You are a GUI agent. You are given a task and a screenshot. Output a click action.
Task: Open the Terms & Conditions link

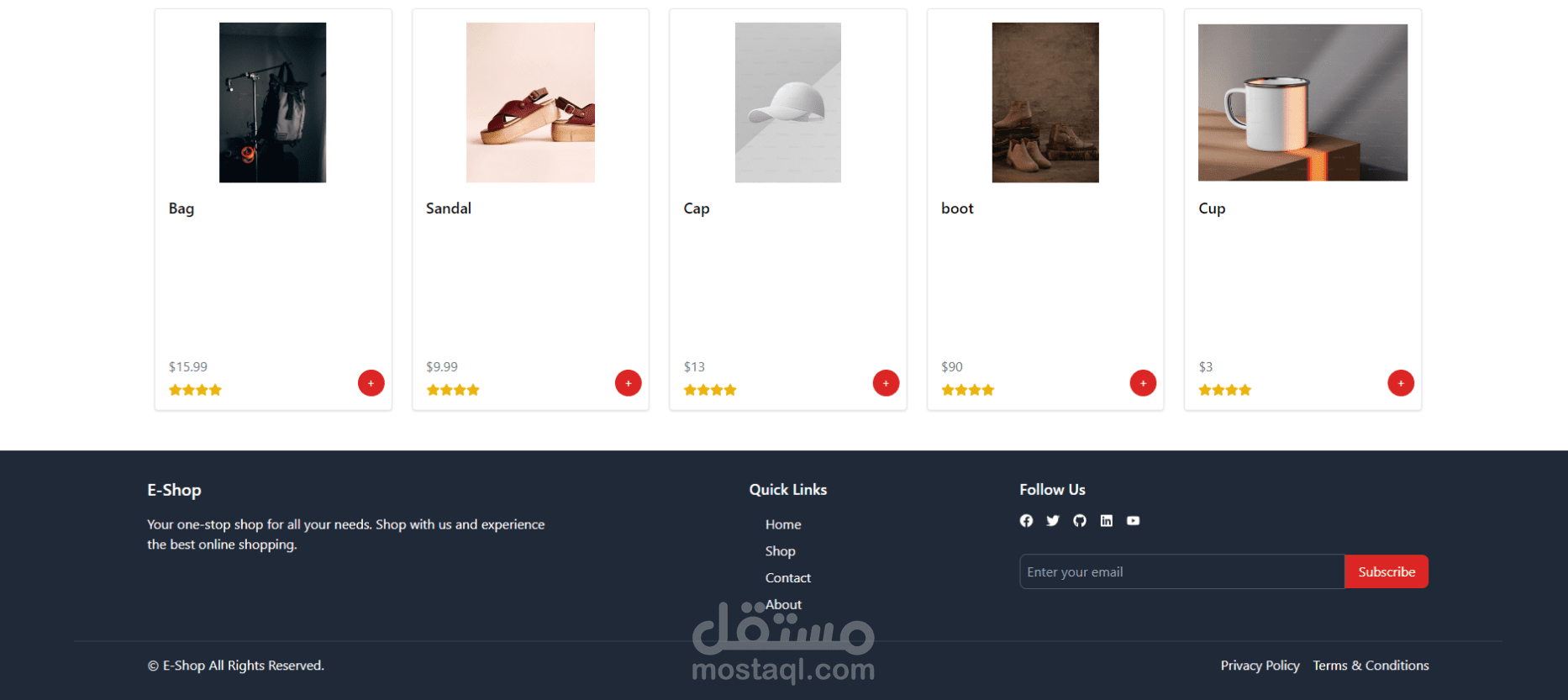1371,666
